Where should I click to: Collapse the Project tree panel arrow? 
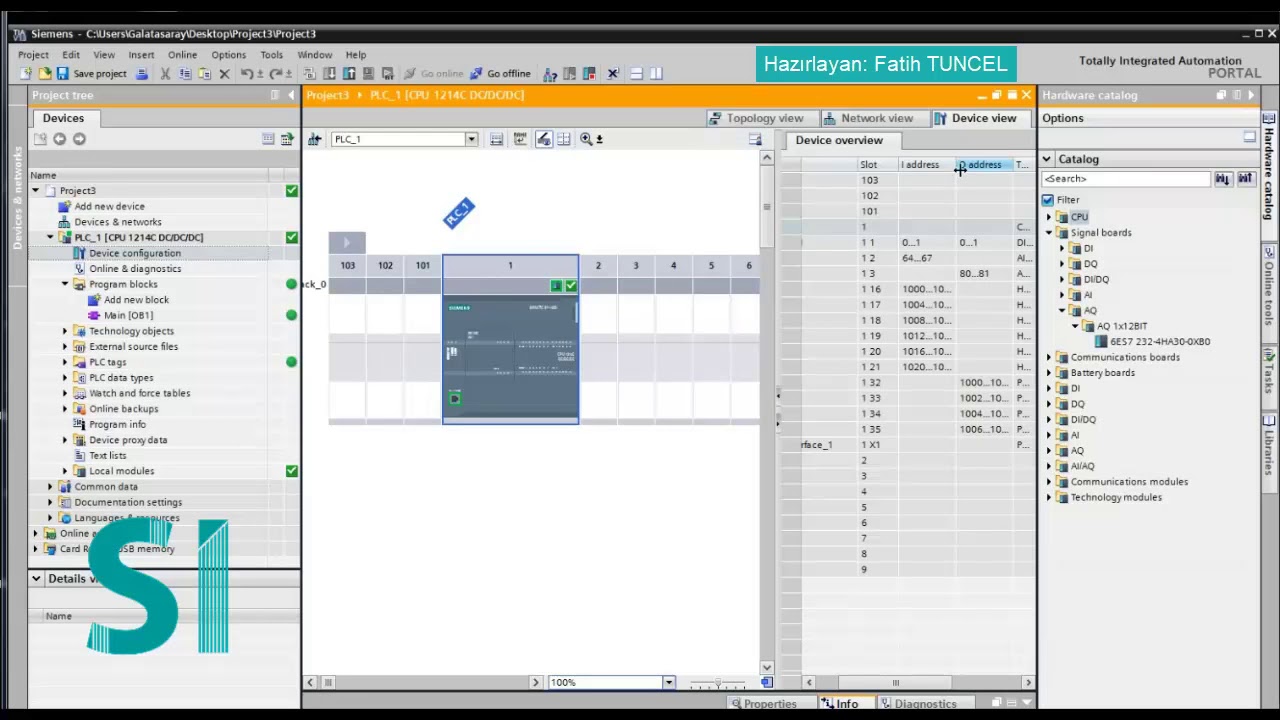click(x=291, y=95)
